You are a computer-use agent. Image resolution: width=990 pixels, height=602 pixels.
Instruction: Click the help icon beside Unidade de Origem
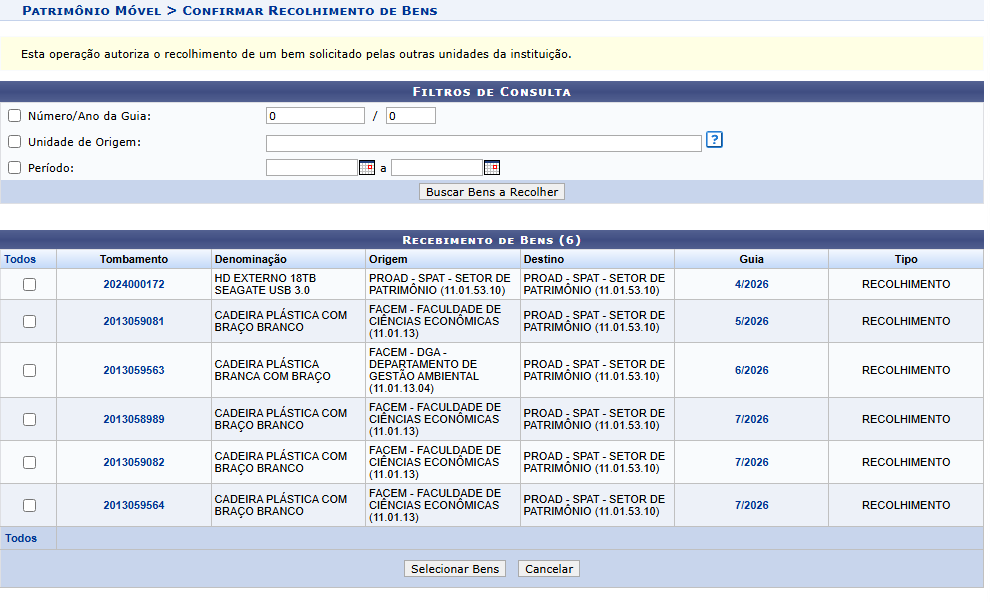click(x=714, y=140)
